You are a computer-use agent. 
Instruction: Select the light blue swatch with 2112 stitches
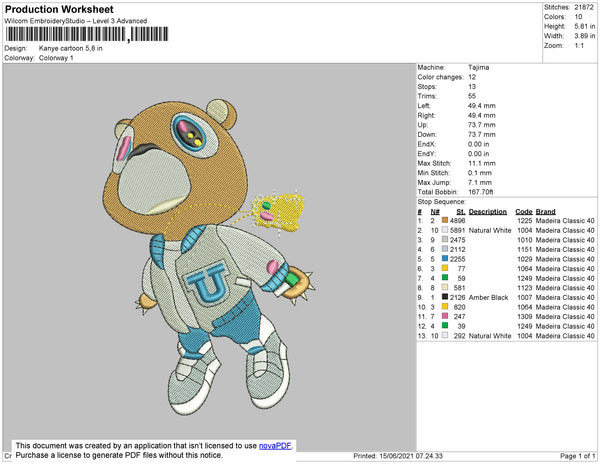pos(445,249)
